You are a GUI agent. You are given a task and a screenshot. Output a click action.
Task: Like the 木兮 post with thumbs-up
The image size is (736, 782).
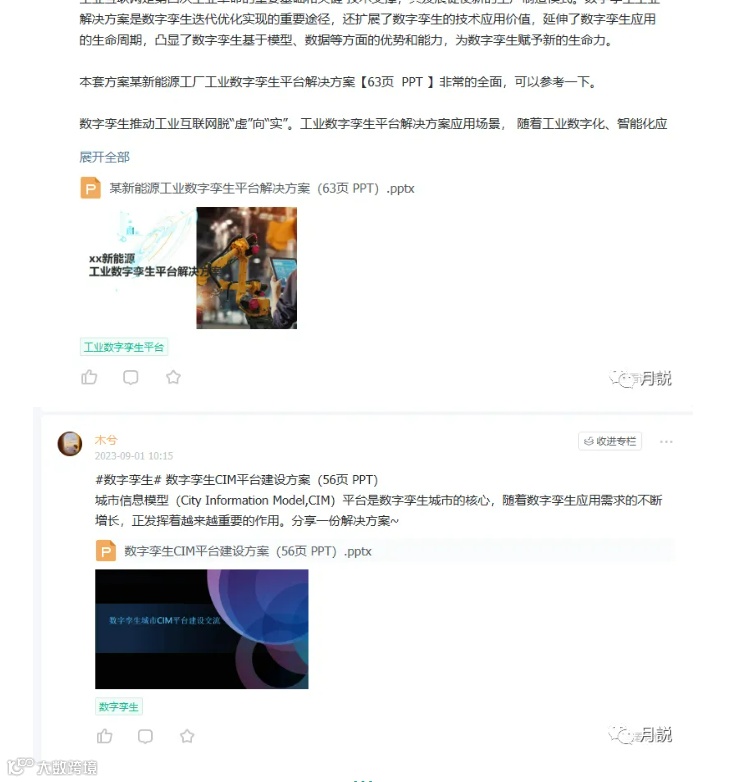(104, 736)
